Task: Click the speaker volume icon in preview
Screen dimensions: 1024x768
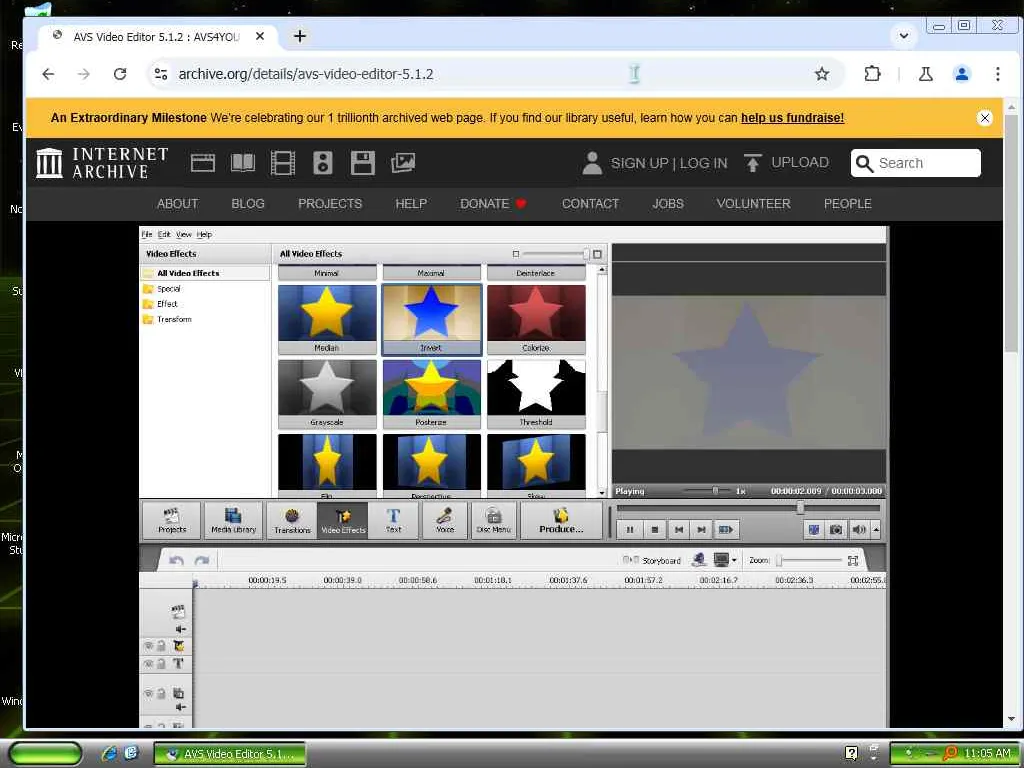Action: coord(859,530)
